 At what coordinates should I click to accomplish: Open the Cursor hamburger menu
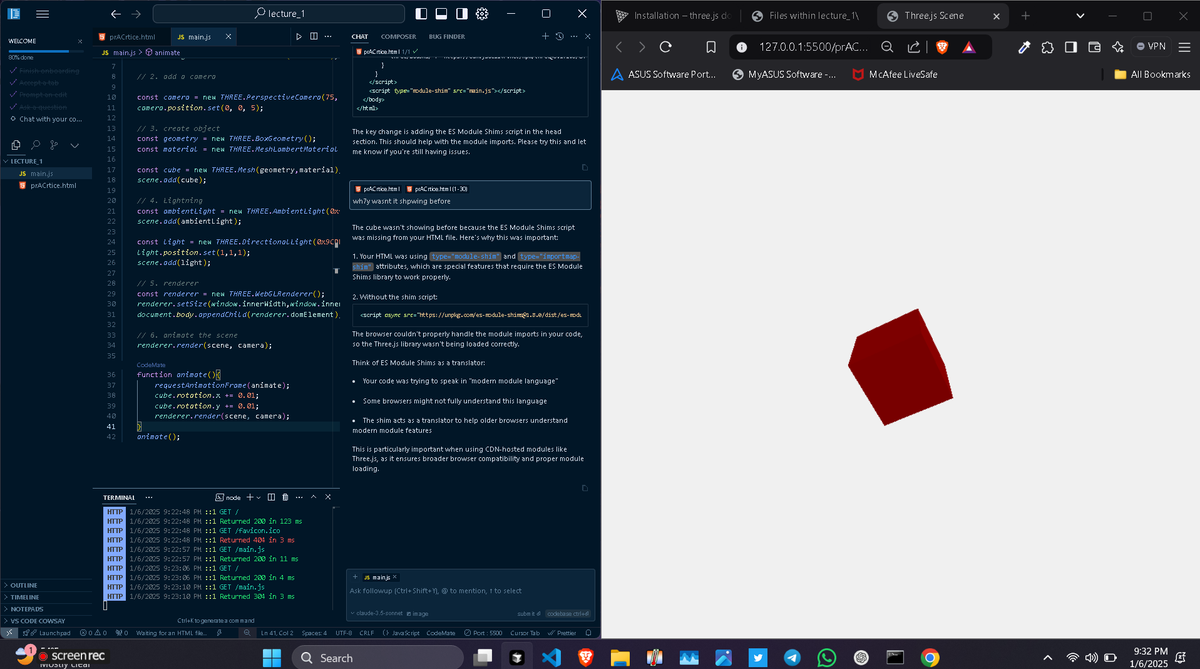[x=43, y=14]
